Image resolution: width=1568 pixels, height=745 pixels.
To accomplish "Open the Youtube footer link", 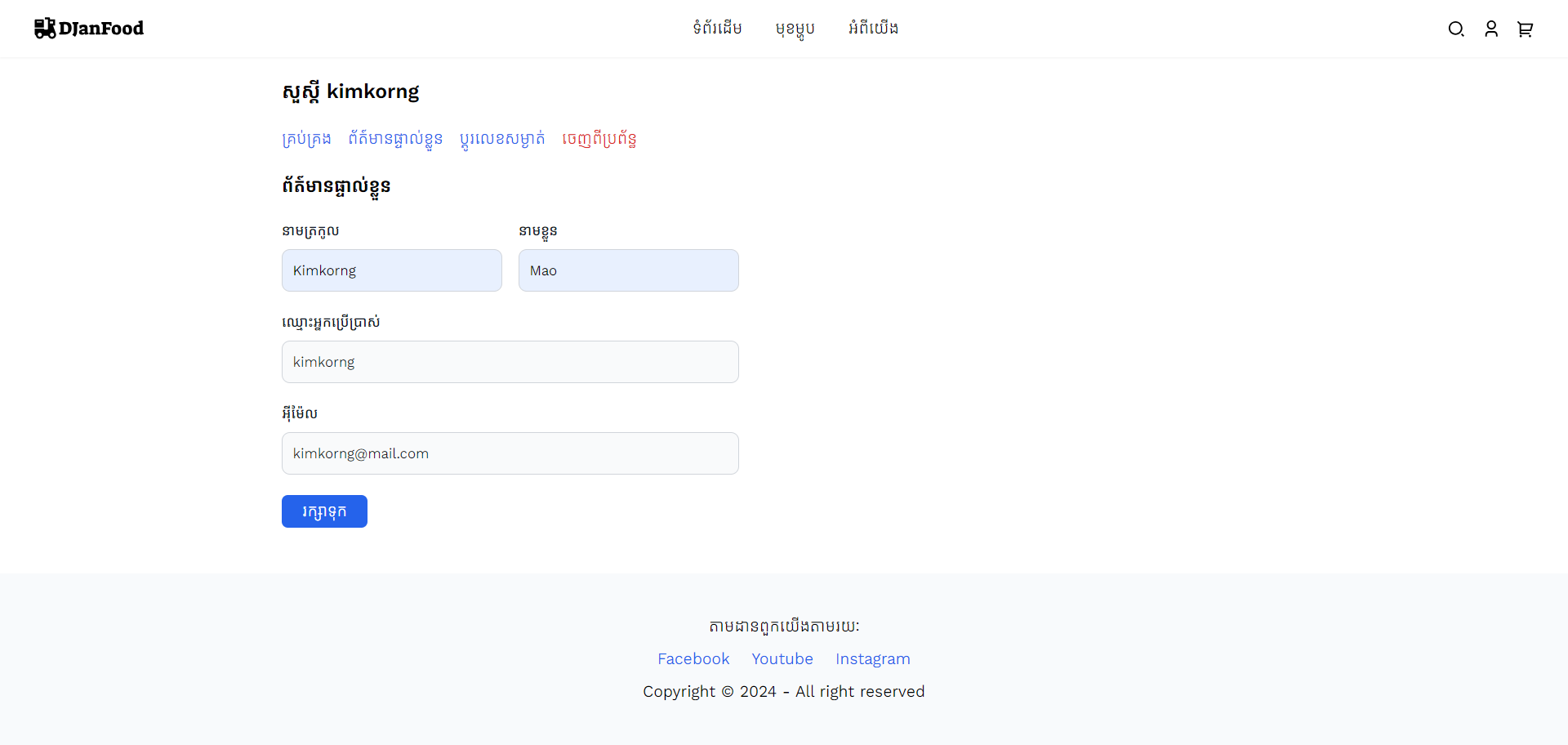I will pos(782,658).
